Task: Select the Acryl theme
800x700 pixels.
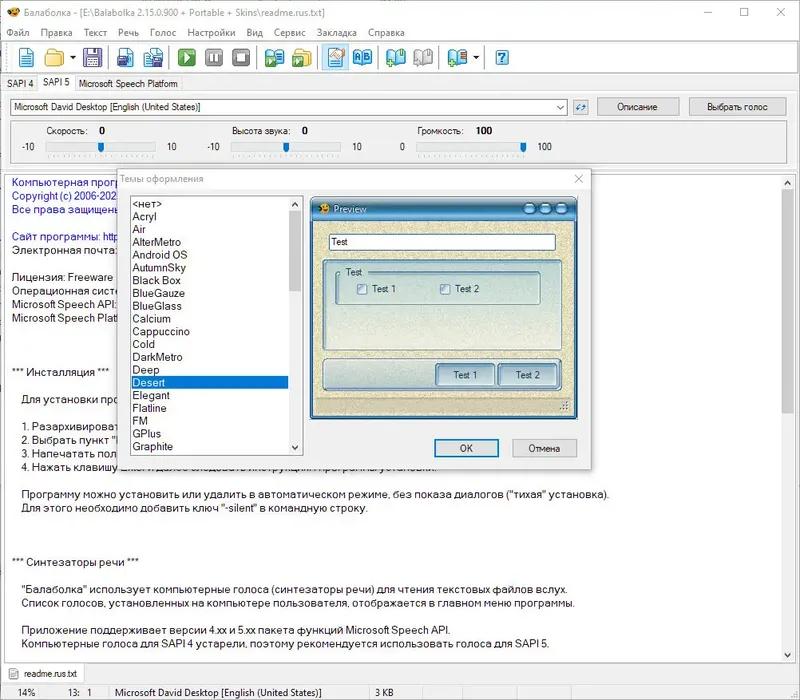Action: pos(210,217)
